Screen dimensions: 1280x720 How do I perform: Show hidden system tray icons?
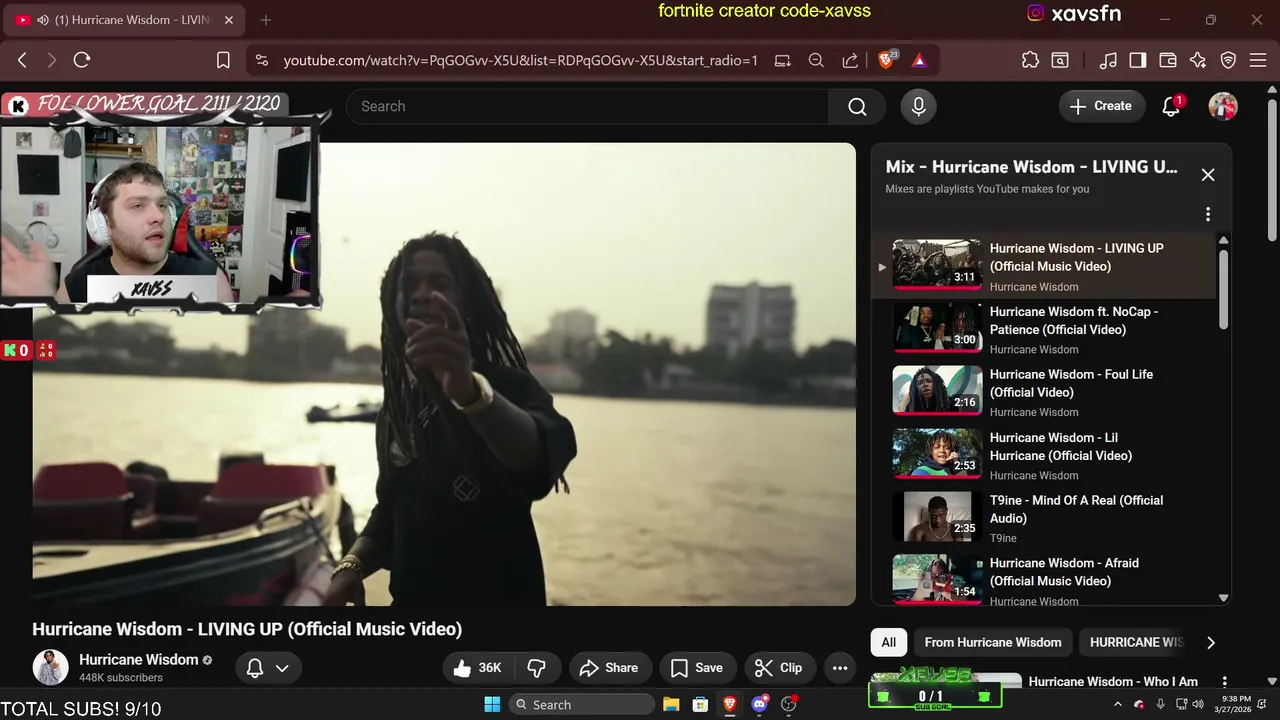[1118, 704]
